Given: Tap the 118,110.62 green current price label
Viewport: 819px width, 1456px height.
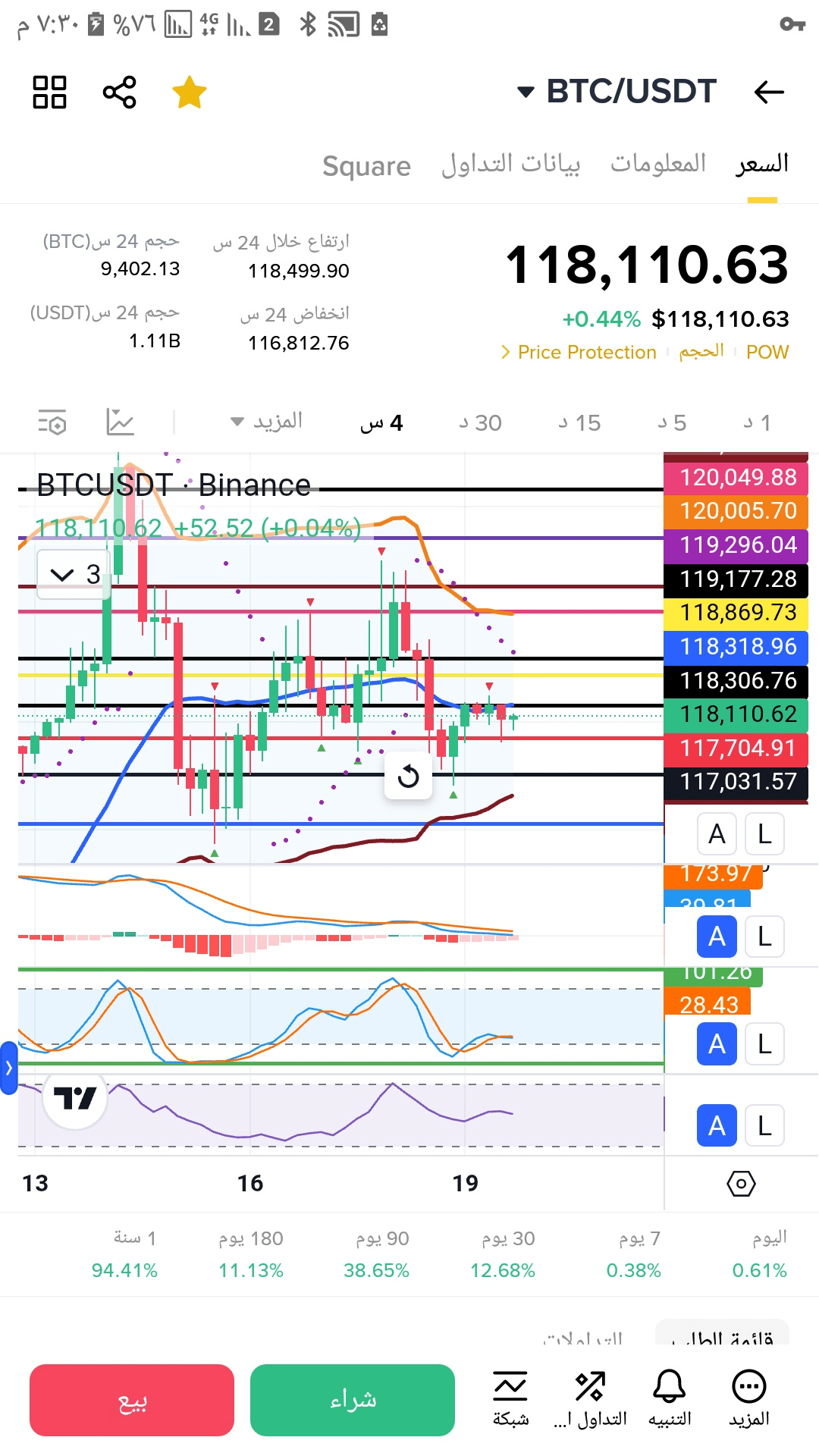Looking at the screenshot, I should point(736,714).
